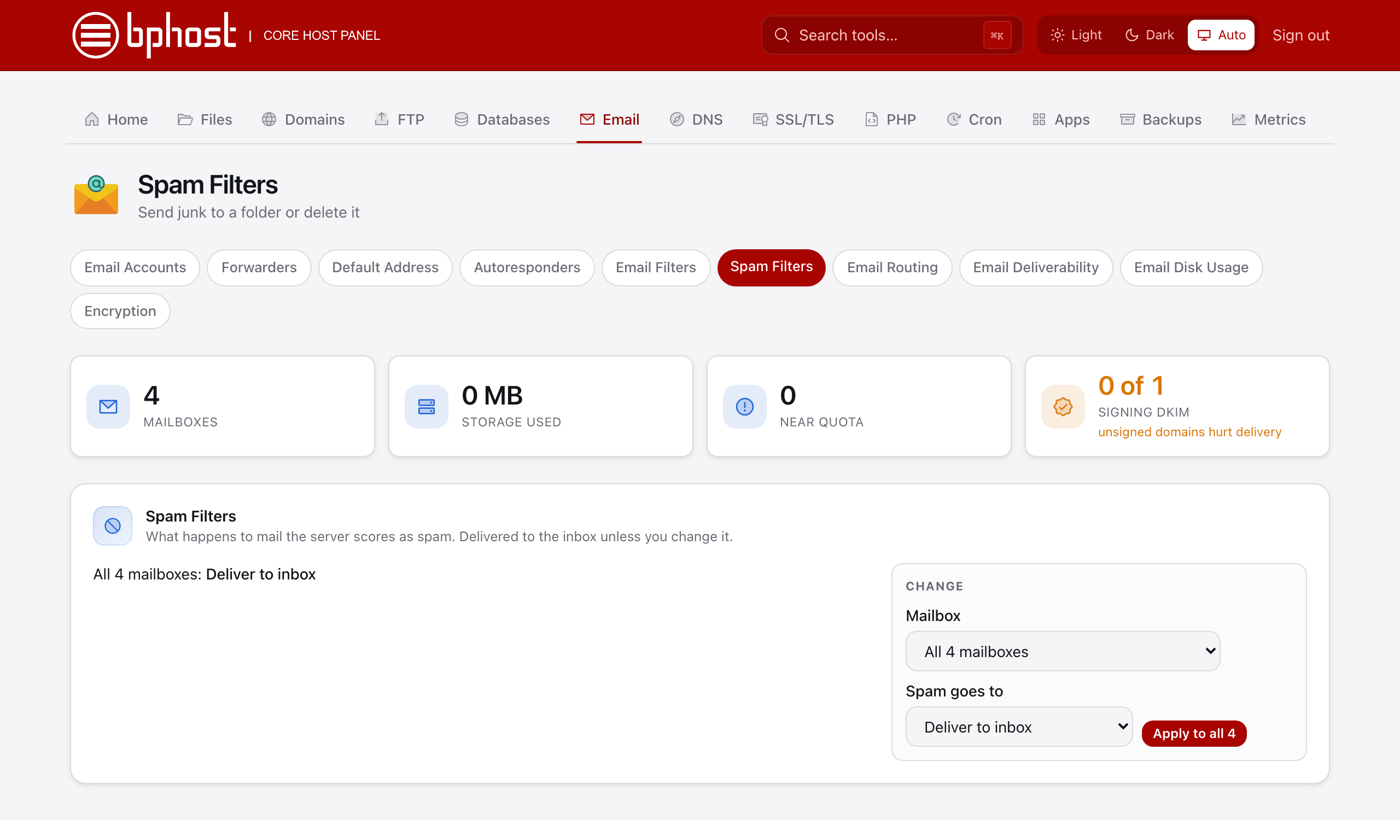
Task: Click the FTP upload icon
Action: 382,119
